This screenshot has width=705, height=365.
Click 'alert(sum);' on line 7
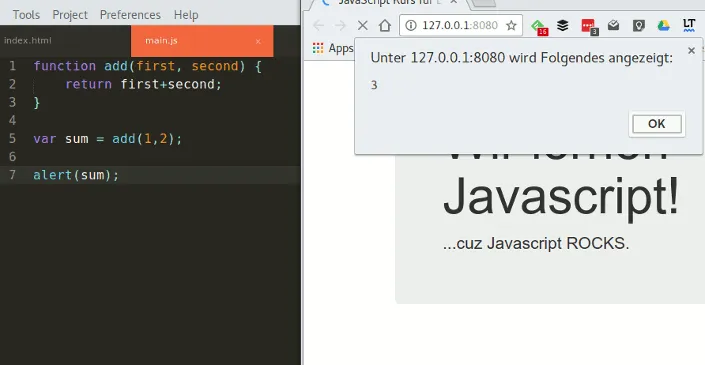point(76,175)
